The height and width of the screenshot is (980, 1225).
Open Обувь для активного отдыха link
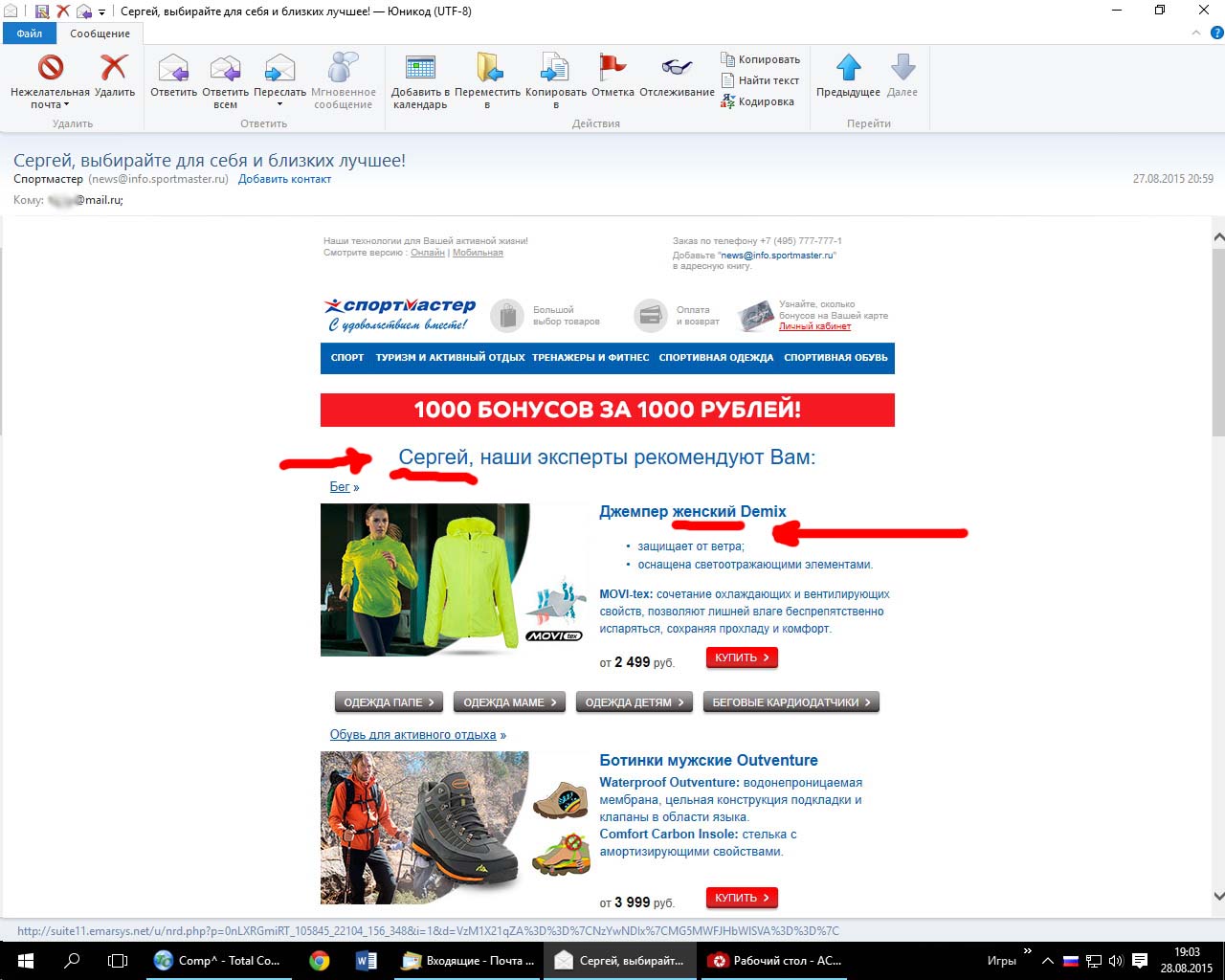tap(418, 735)
